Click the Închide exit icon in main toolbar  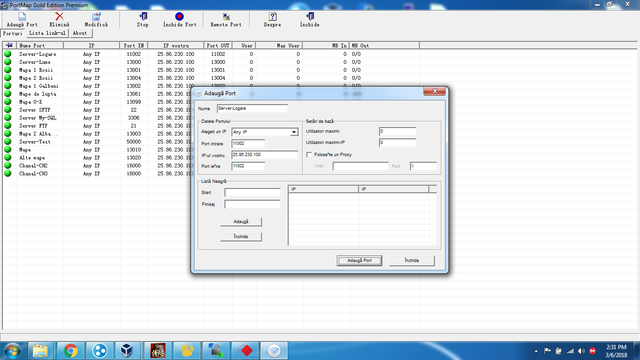310,16
